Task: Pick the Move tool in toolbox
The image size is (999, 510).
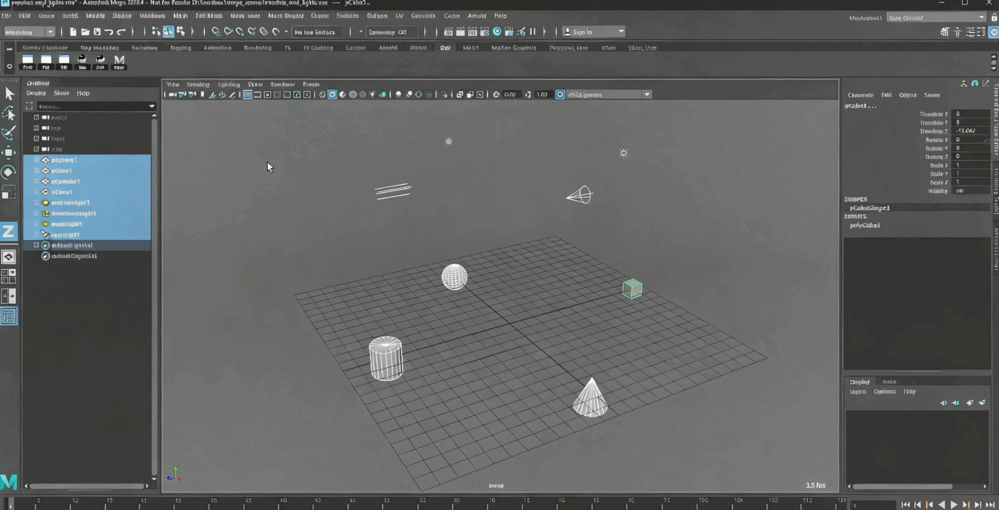Action: tap(9, 153)
